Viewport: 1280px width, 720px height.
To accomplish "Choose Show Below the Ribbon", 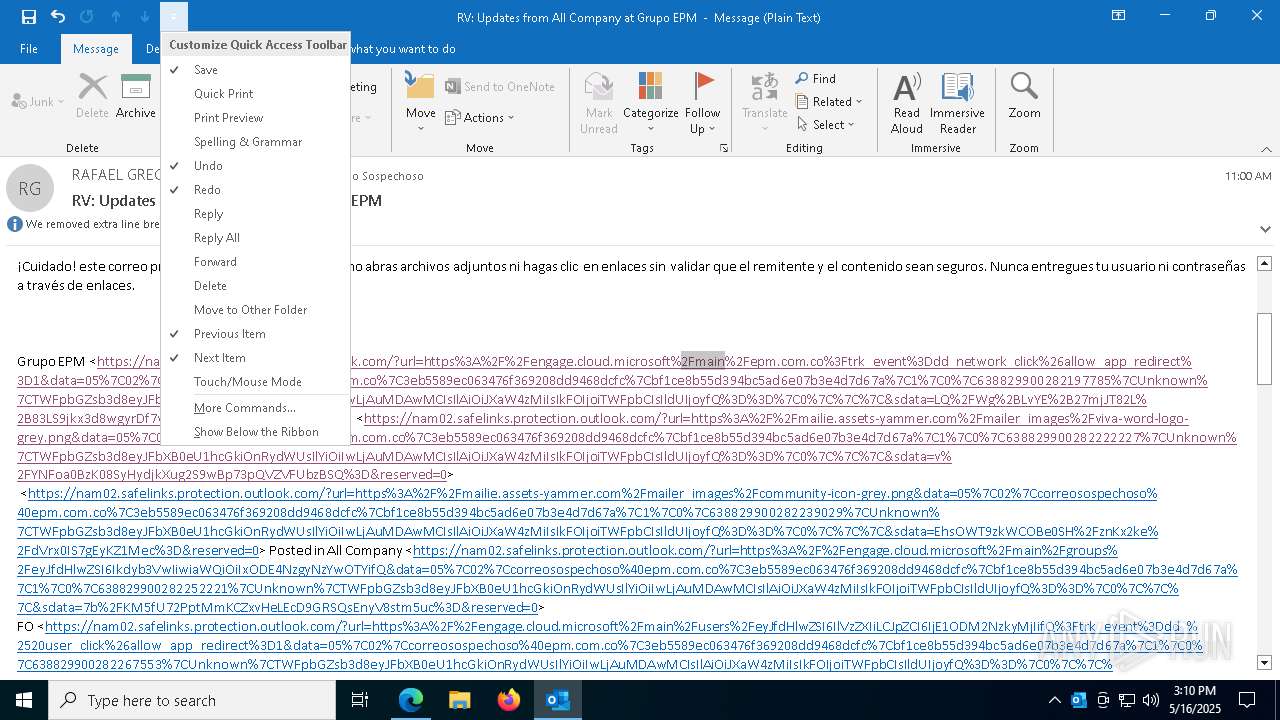I will 256,432.
